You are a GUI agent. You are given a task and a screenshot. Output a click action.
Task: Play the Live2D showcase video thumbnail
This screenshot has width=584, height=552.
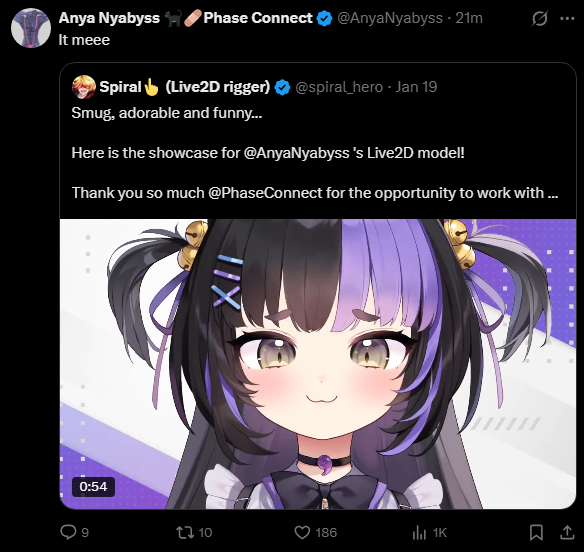[x=318, y=364]
